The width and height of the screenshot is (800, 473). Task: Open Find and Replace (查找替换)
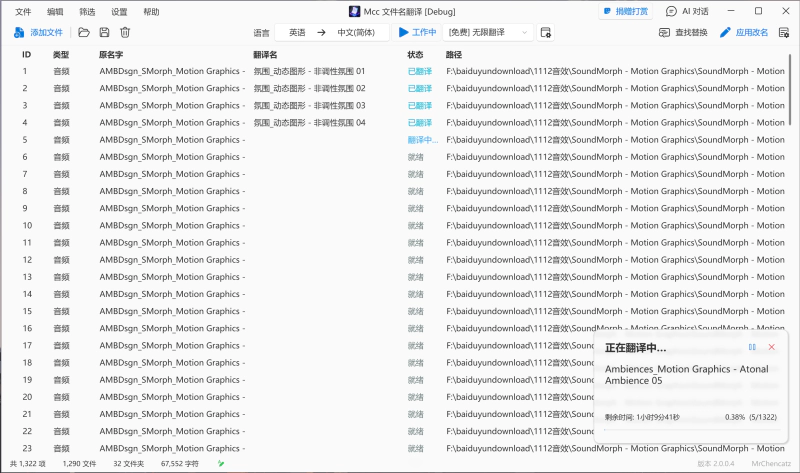683,32
